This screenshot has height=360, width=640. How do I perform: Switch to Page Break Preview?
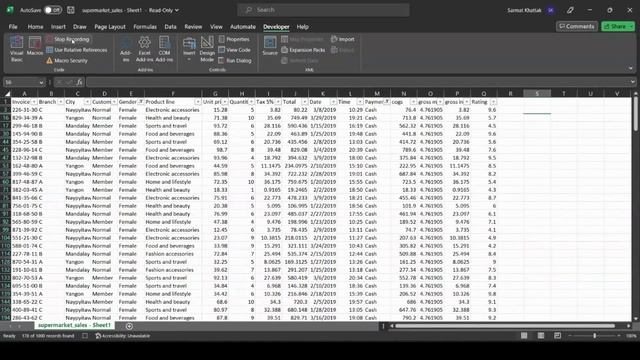[x=558, y=336]
